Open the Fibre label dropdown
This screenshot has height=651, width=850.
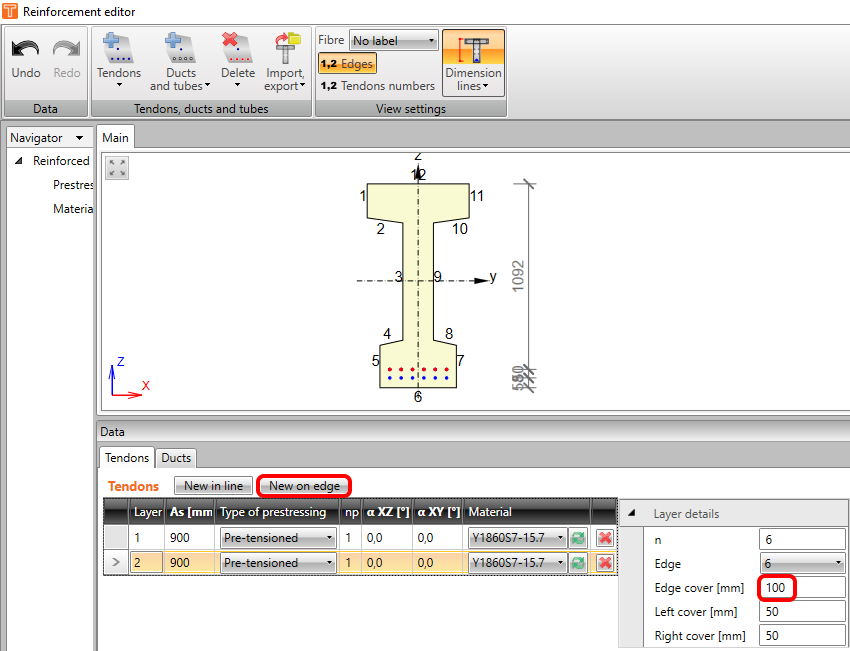(394, 41)
